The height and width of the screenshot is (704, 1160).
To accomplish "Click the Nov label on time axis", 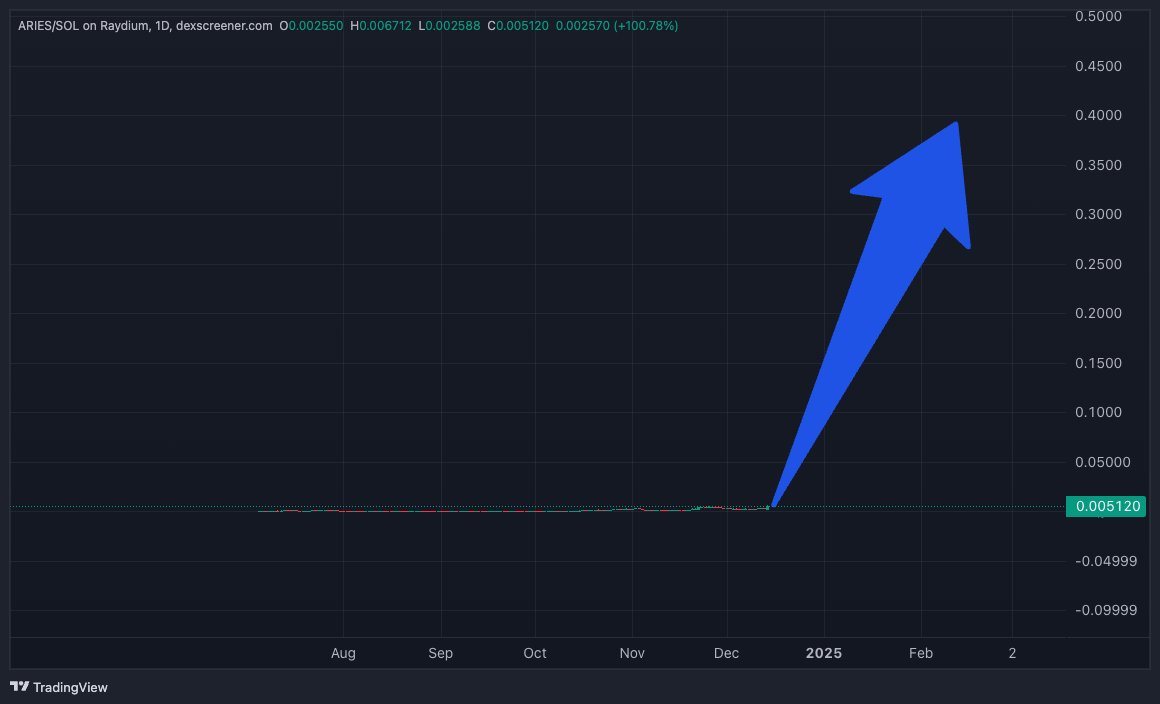I will pyautogui.click(x=632, y=653).
